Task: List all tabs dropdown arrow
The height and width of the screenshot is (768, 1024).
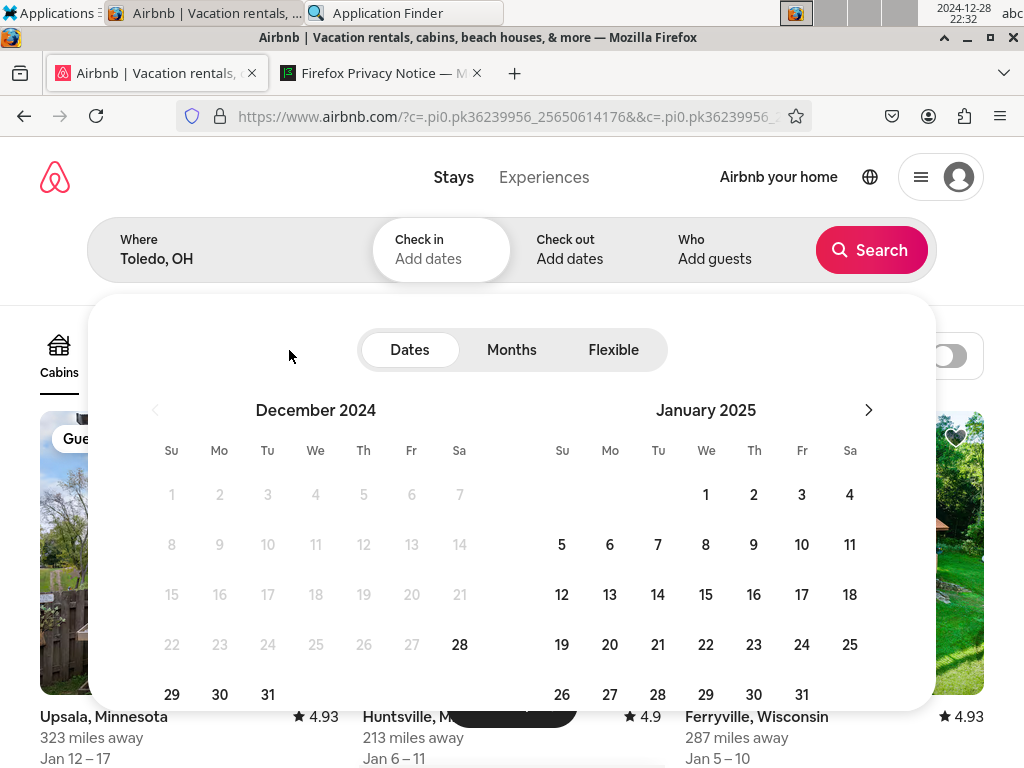Action: [x=1004, y=73]
